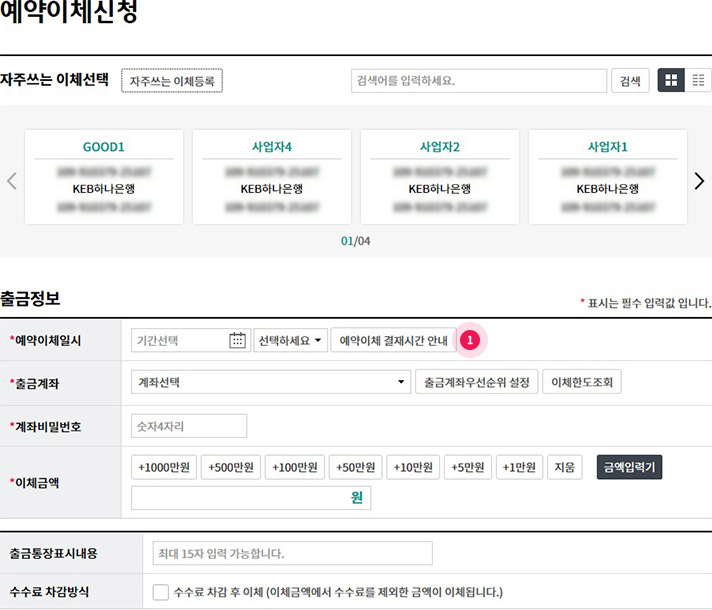
Task: Switch to grid view of favorite transfers
Action: point(671,81)
